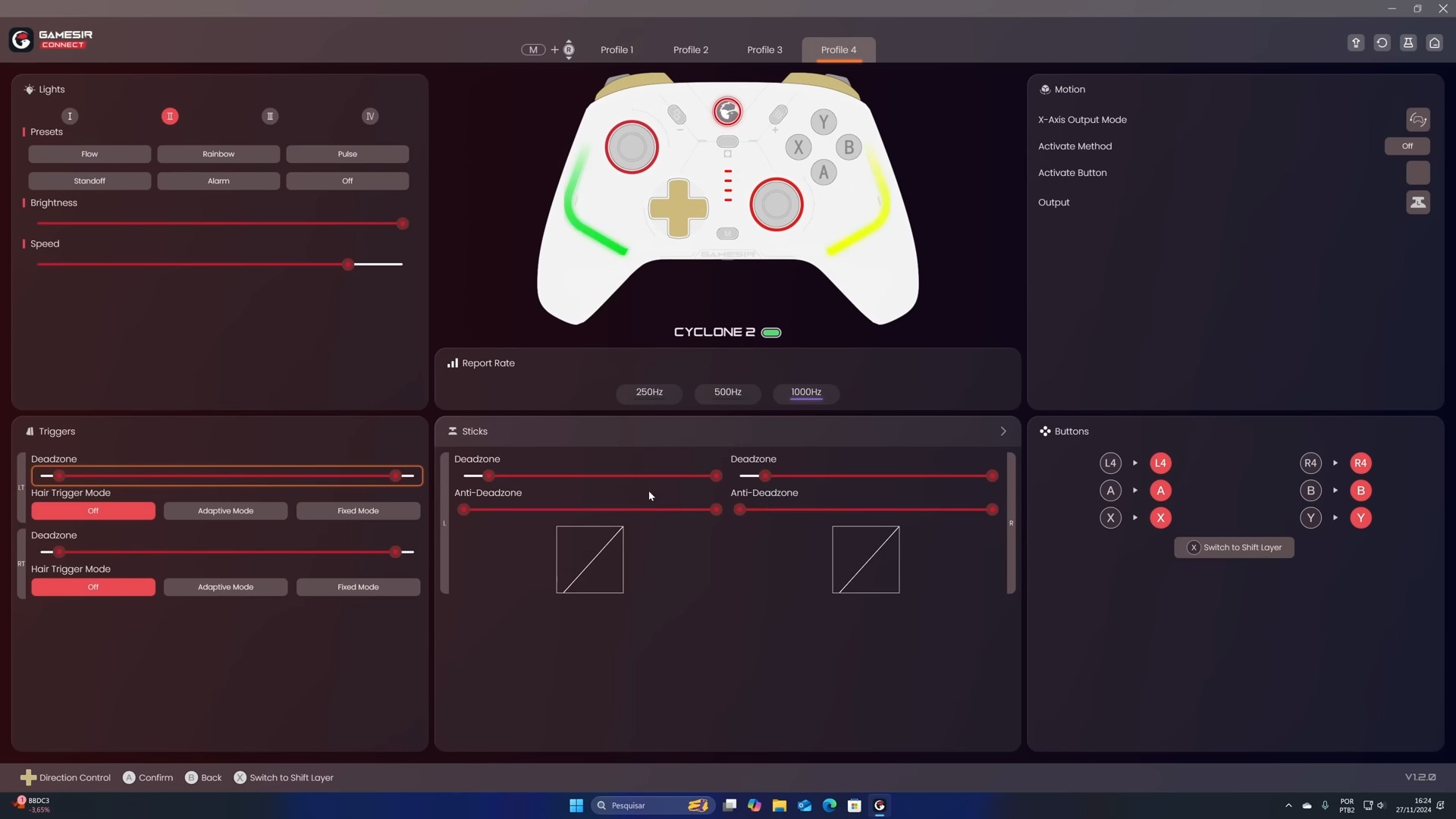This screenshot has height=819, width=1456.
Task: Click the Output joystick icon in Motion
Action: (x=1417, y=202)
